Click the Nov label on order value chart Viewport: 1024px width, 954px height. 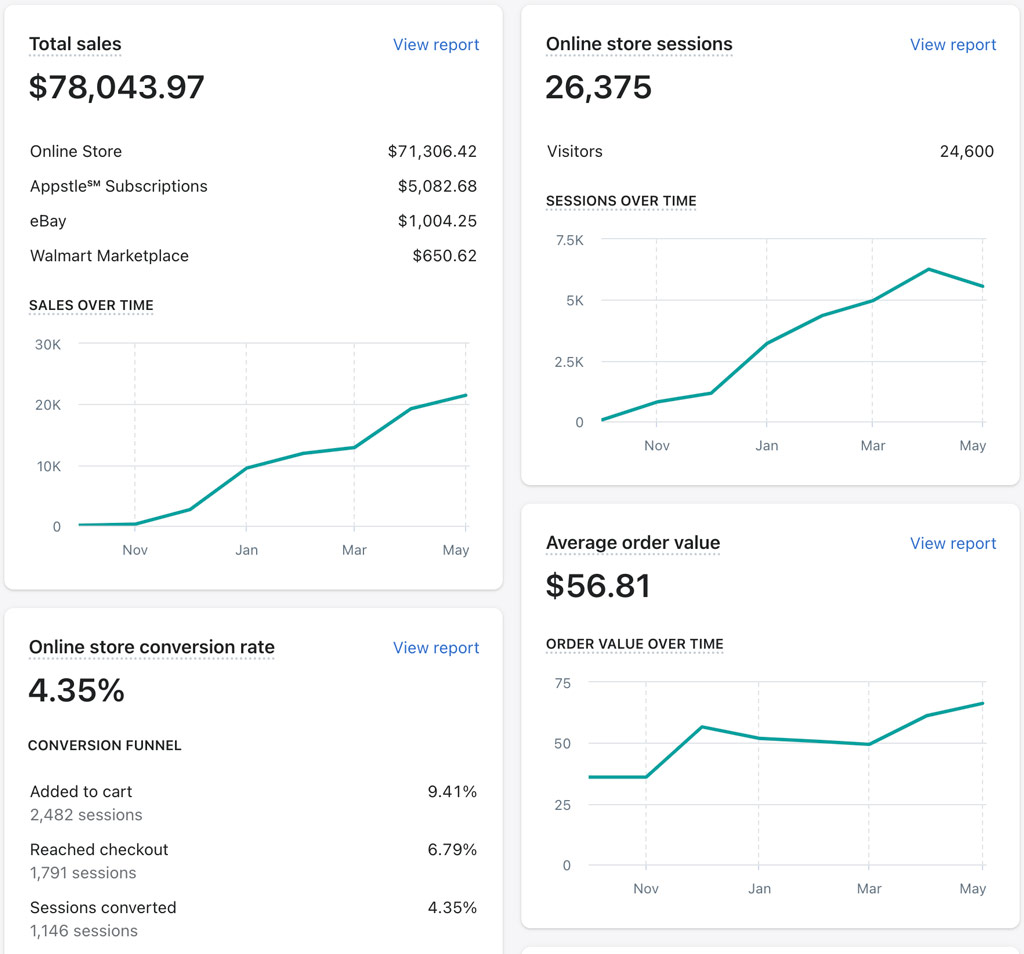tap(646, 889)
